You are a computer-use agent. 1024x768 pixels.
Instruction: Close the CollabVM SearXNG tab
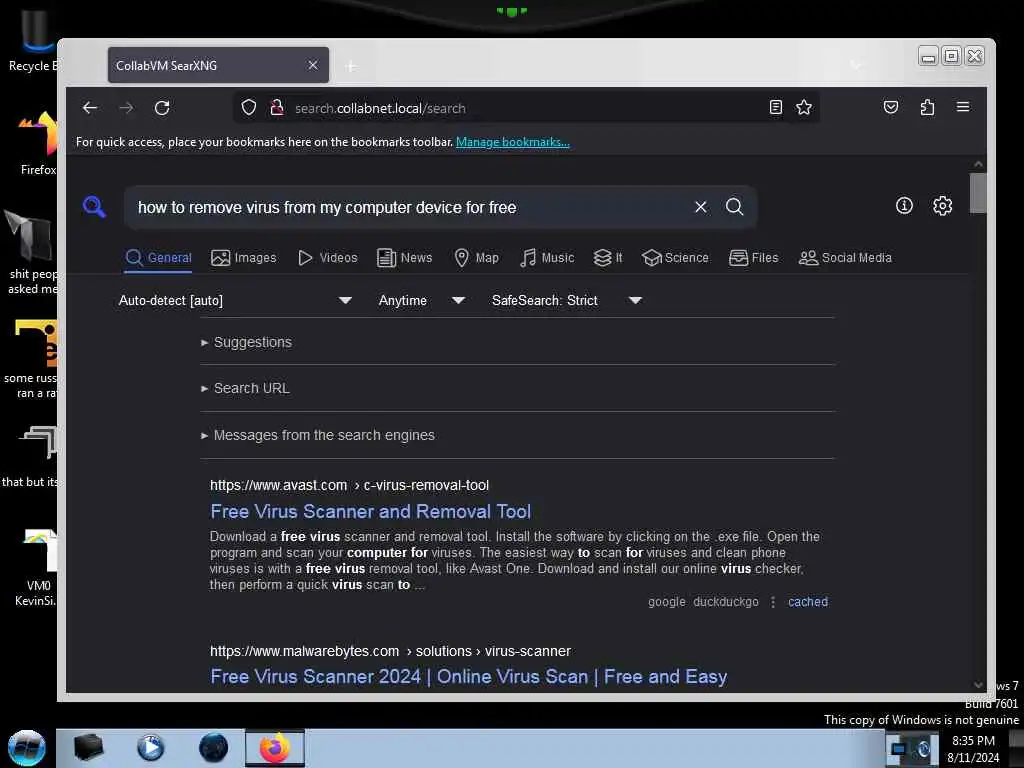point(313,65)
